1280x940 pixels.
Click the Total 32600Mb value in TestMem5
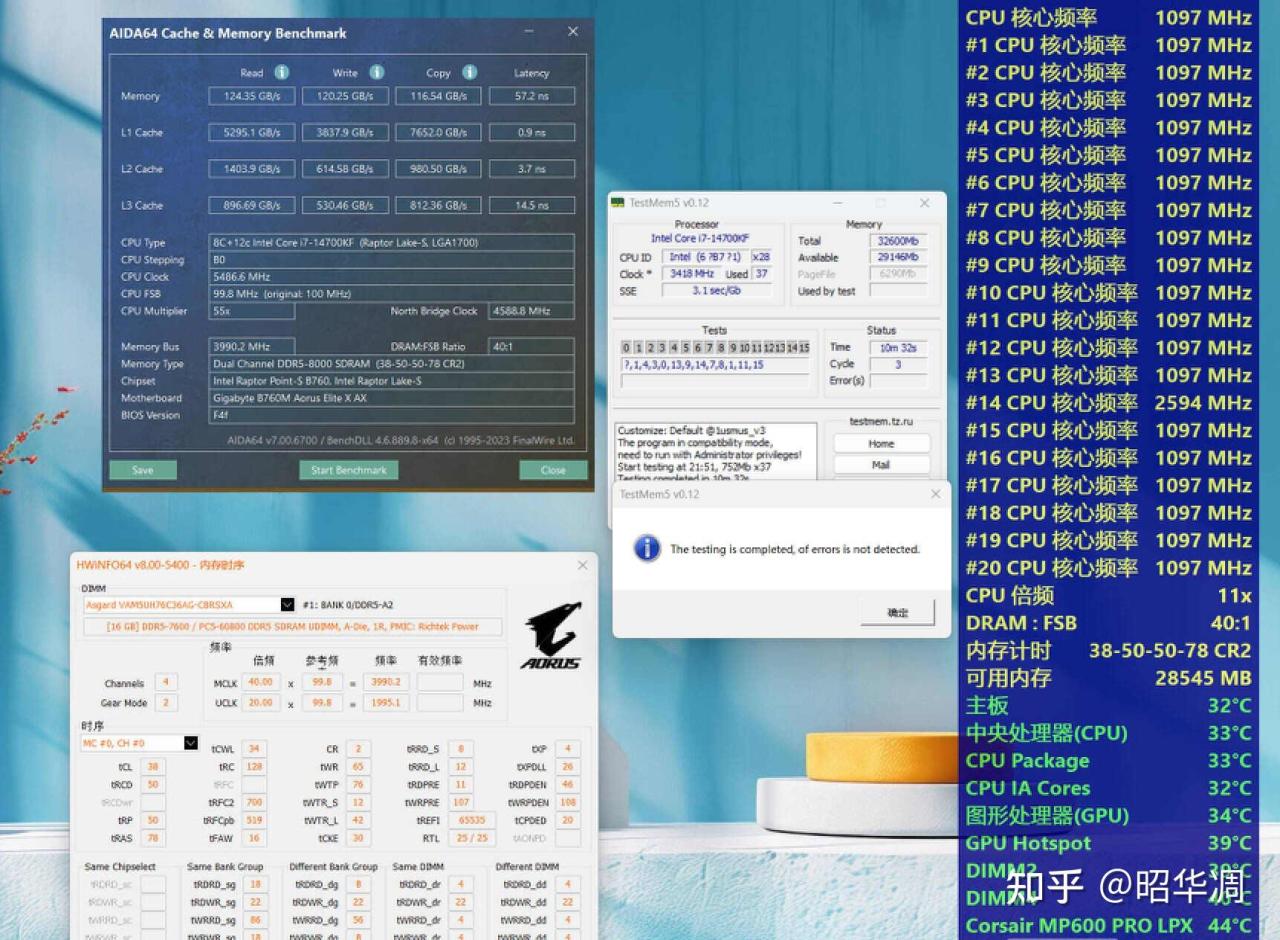[898, 241]
